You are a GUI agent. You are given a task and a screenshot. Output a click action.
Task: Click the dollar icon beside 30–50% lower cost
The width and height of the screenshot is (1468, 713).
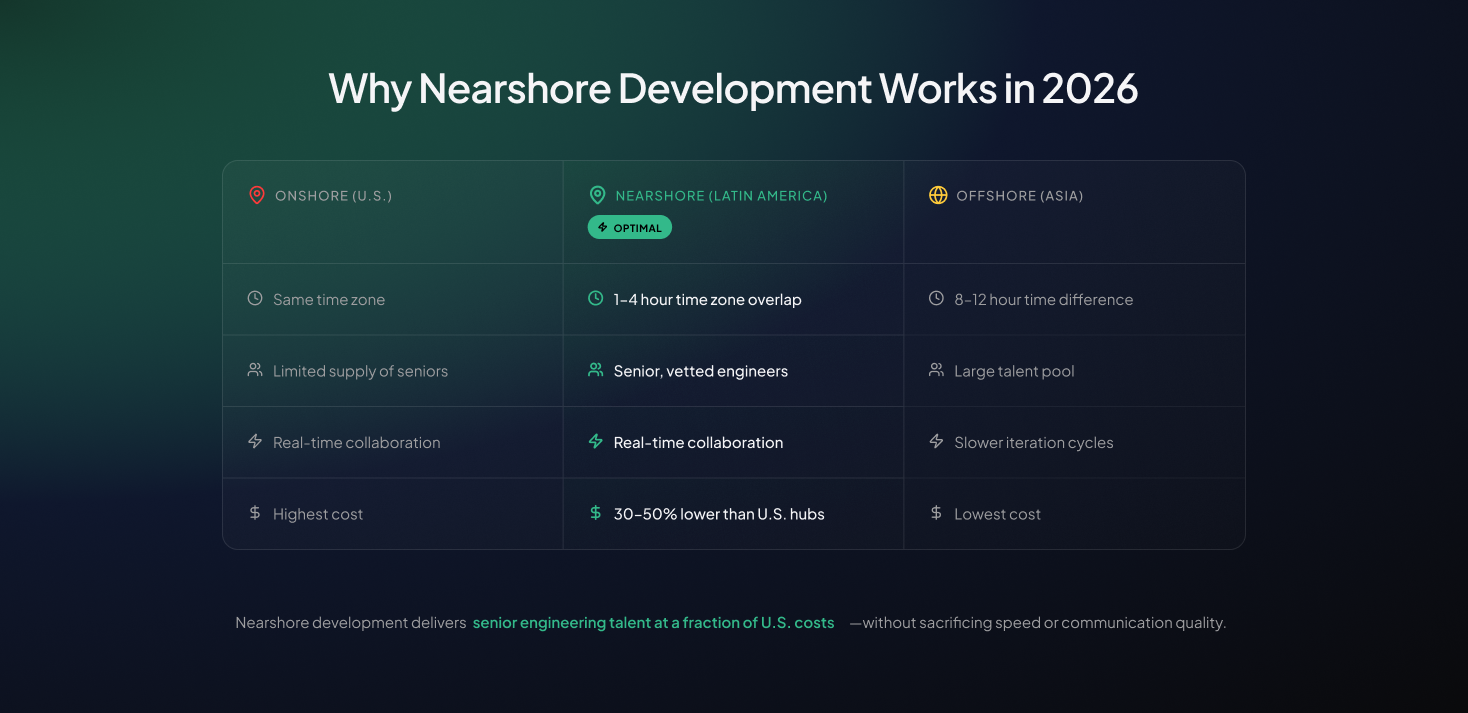(x=596, y=512)
